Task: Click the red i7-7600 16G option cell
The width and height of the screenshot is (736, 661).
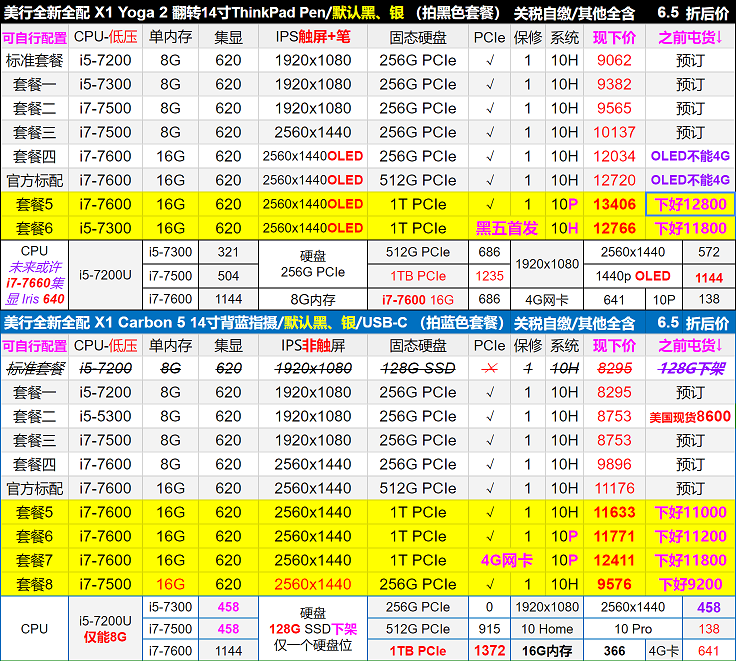Action: click(418, 300)
